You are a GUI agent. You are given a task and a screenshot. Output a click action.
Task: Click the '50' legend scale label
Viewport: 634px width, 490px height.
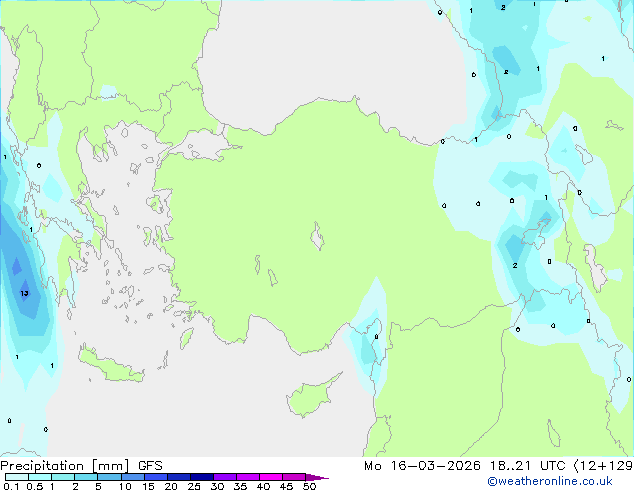click(309, 486)
